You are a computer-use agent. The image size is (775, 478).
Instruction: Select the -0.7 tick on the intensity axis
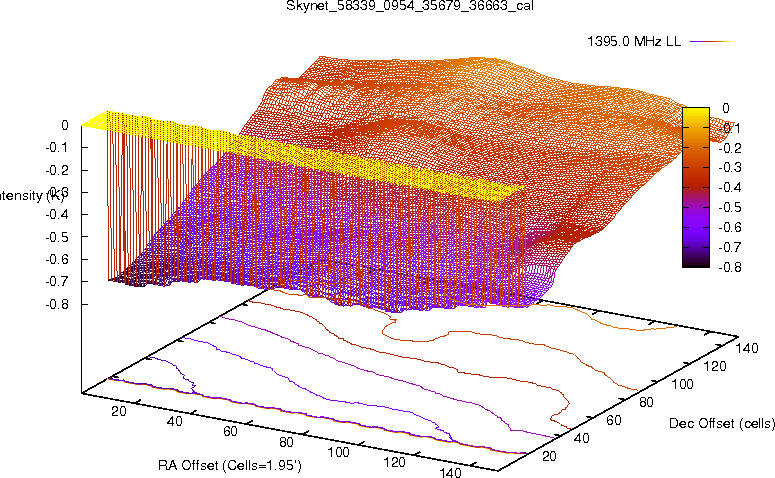[57, 281]
